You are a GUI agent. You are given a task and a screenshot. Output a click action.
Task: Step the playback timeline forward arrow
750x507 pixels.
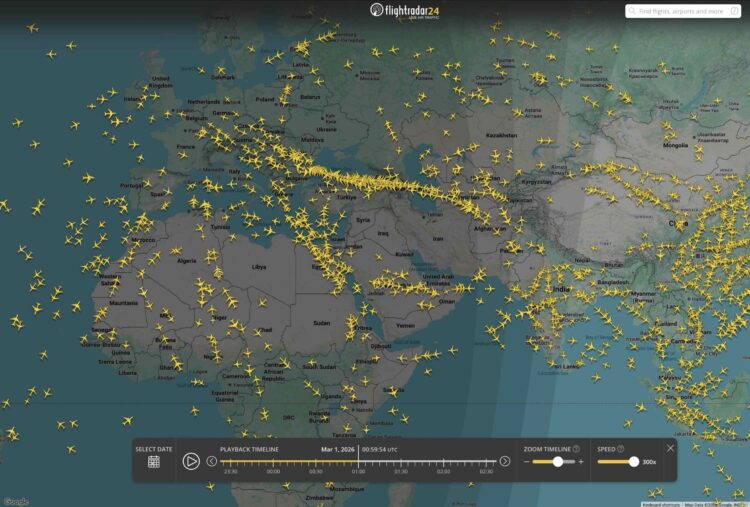point(505,461)
